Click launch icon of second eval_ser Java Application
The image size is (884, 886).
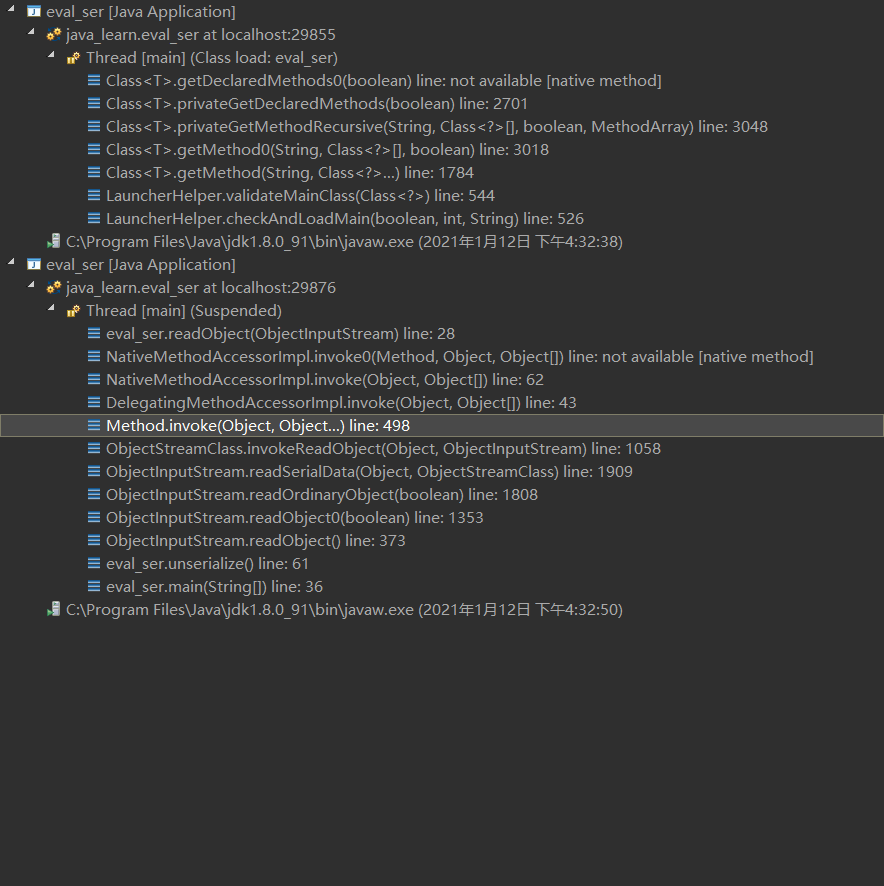pos(34,264)
